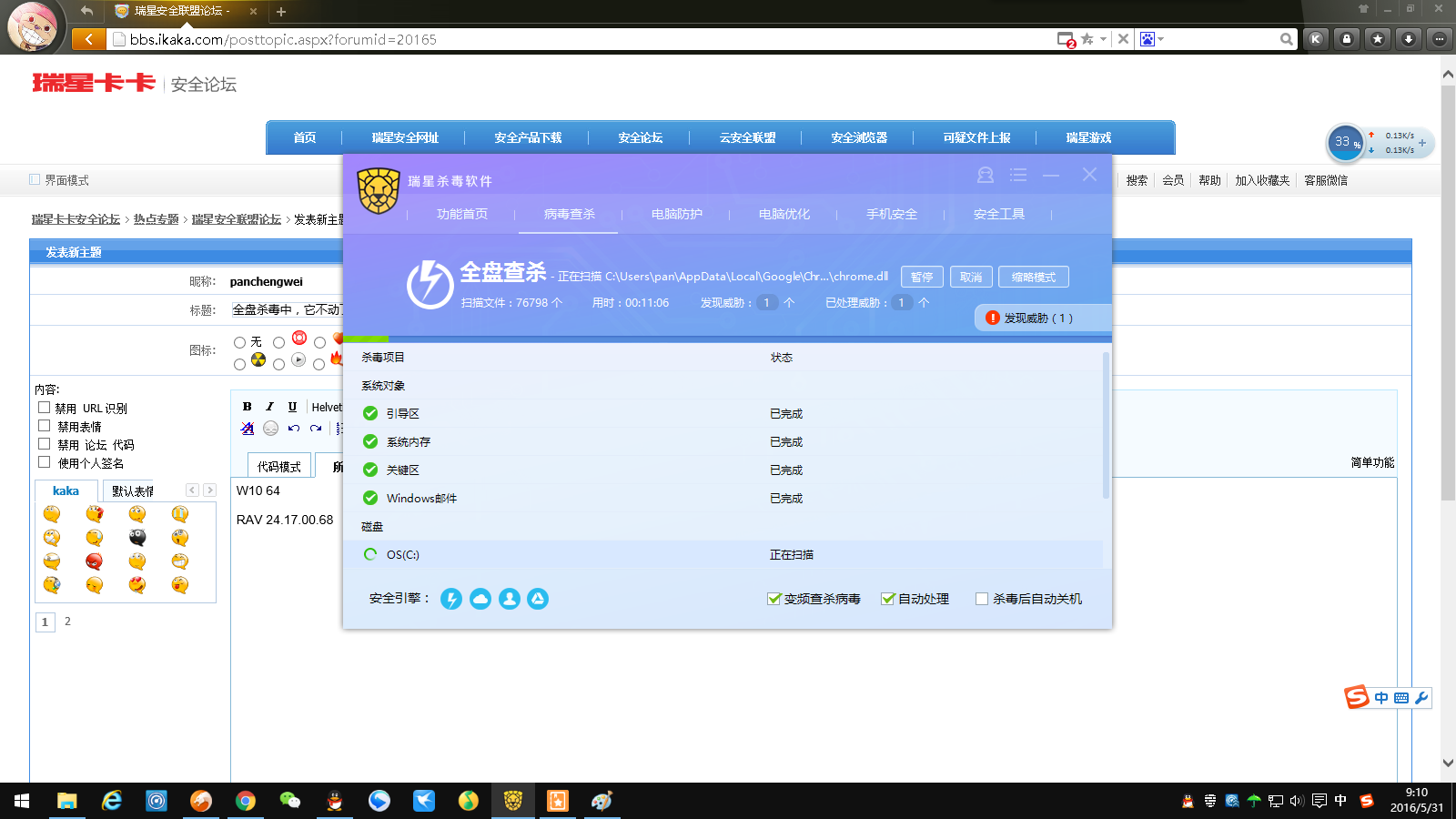Open the QQ penguin taskbar icon
The width and height of the screenshot is (1456, 819).
point(335,801)
